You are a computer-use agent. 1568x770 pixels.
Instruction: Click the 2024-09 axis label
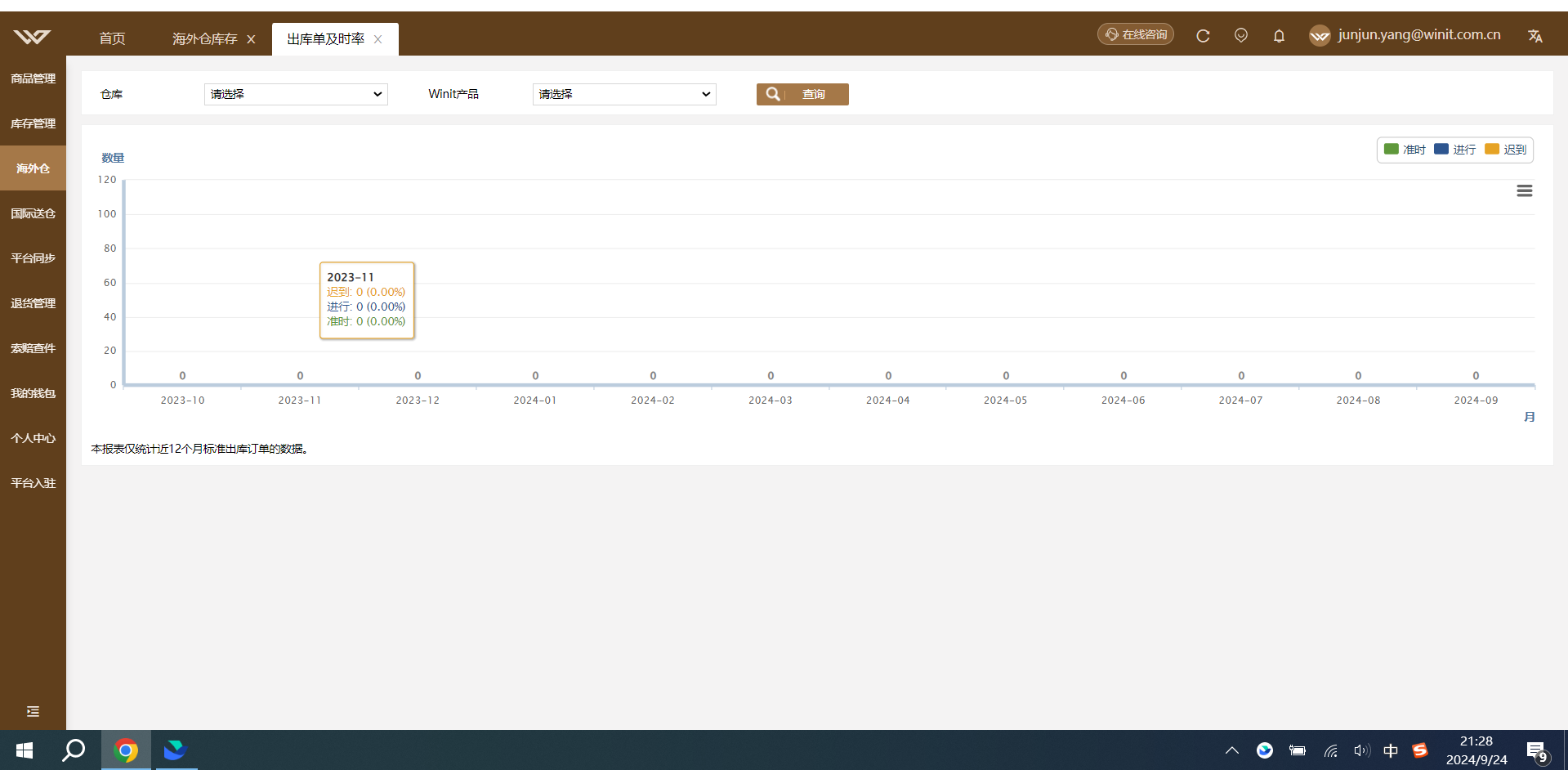(x=1476, y=401)
